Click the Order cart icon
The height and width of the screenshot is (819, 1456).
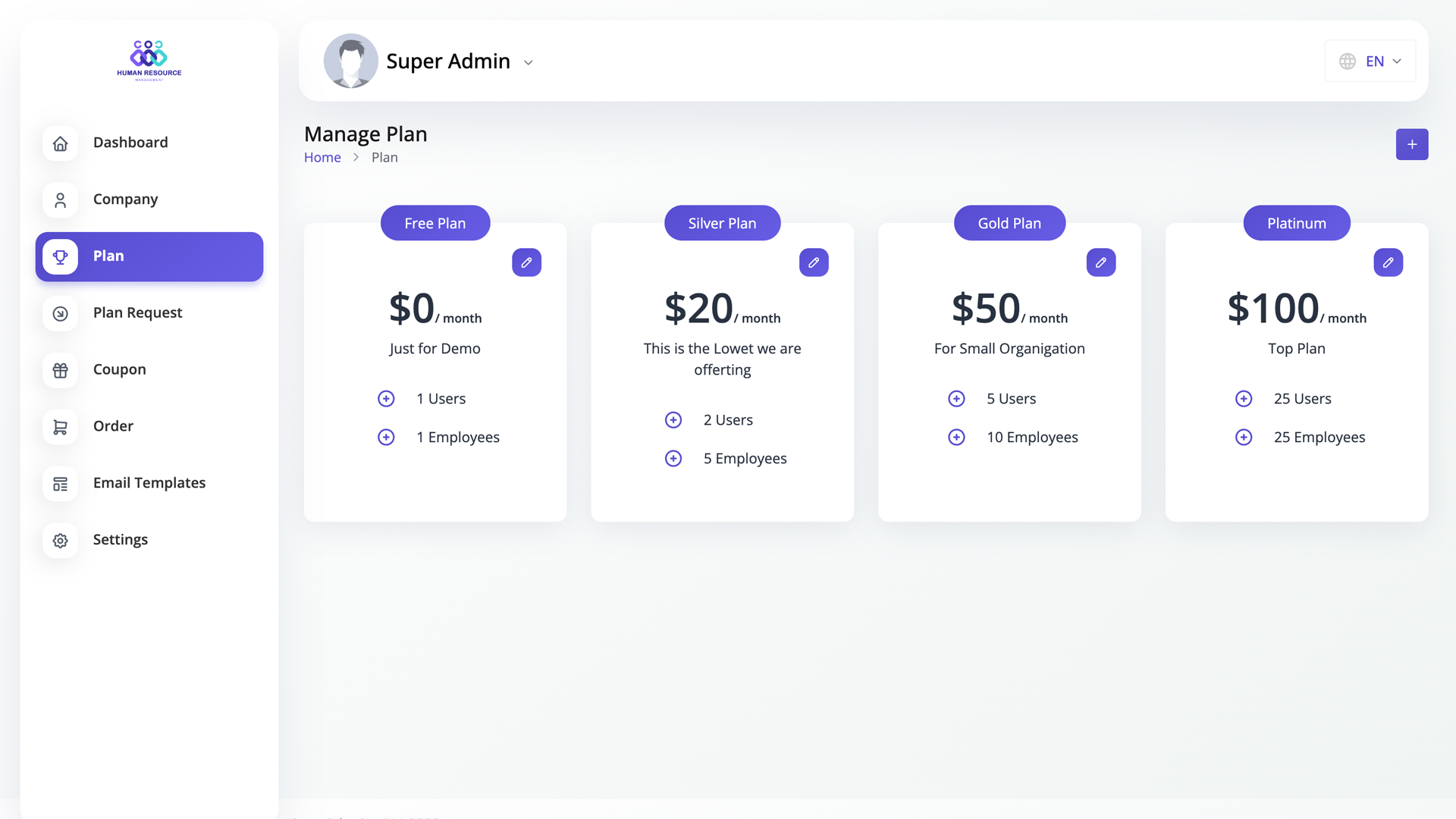(x=61, y=427)
